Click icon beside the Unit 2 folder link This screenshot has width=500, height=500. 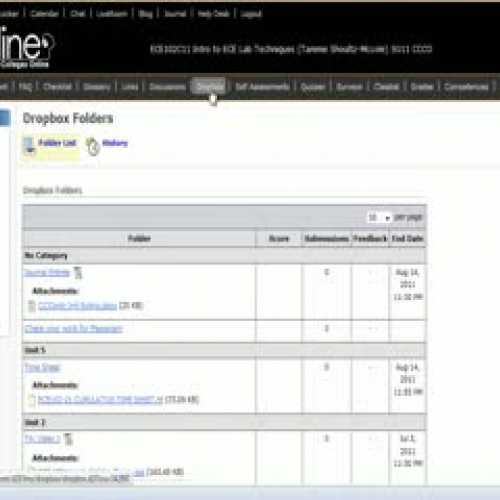click(68, 439)
